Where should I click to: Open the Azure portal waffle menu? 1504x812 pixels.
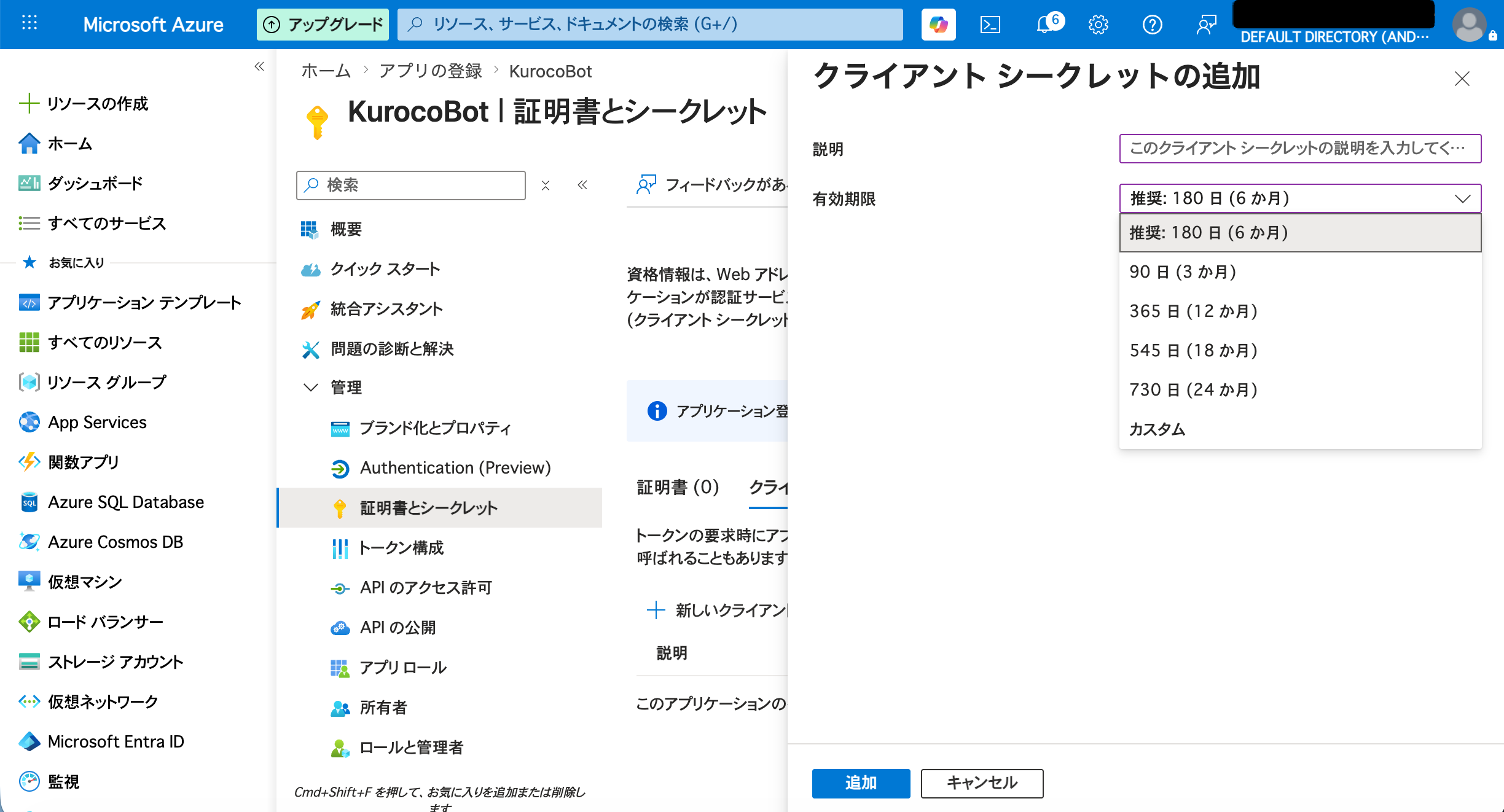[x=29, y=23]
